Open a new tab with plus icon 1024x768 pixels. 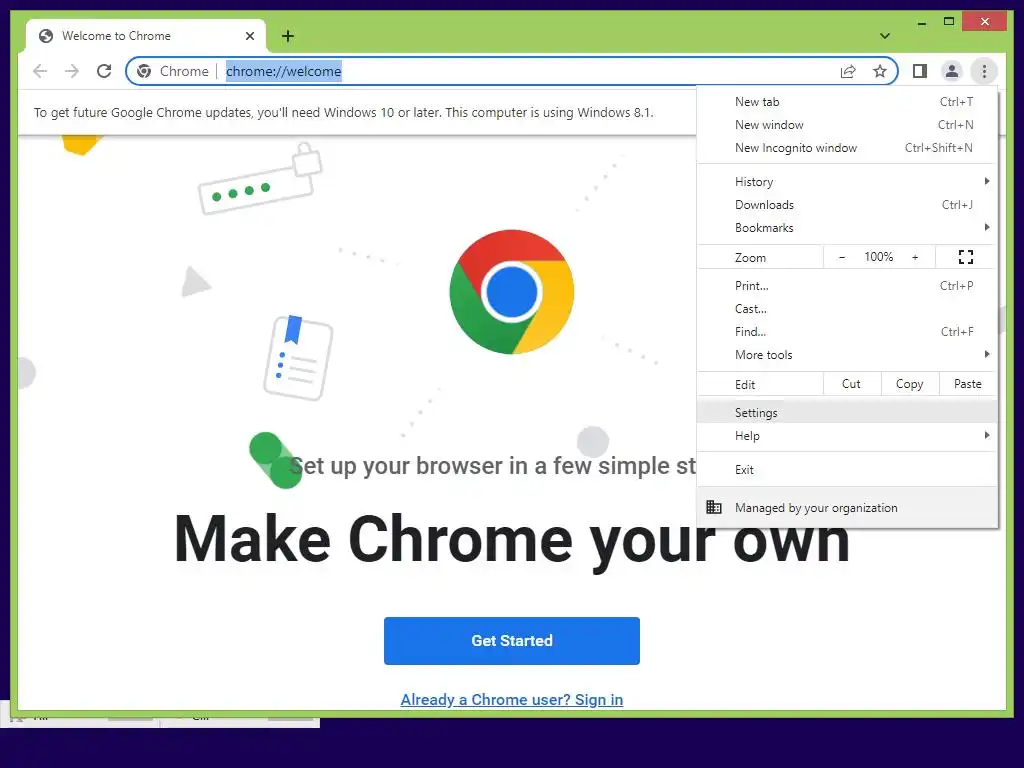pyautogui.click(x=288, y=36)
